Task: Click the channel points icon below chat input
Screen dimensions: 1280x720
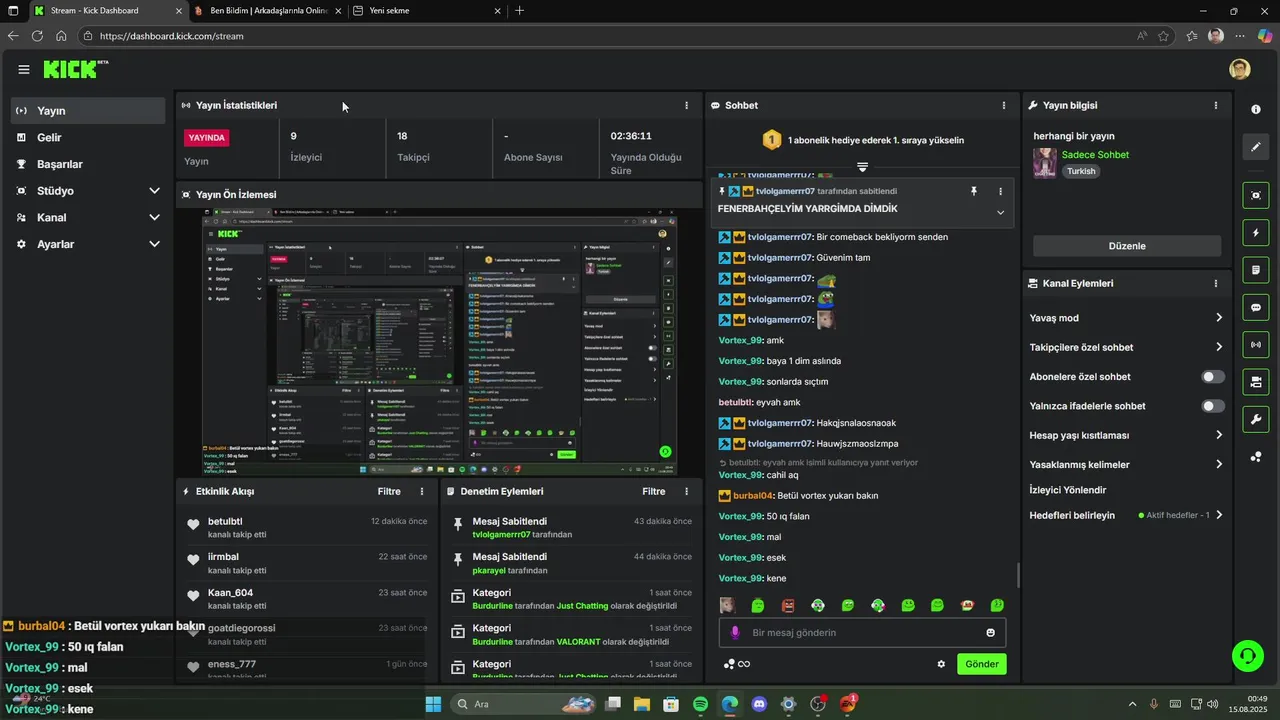Action: 730,664
